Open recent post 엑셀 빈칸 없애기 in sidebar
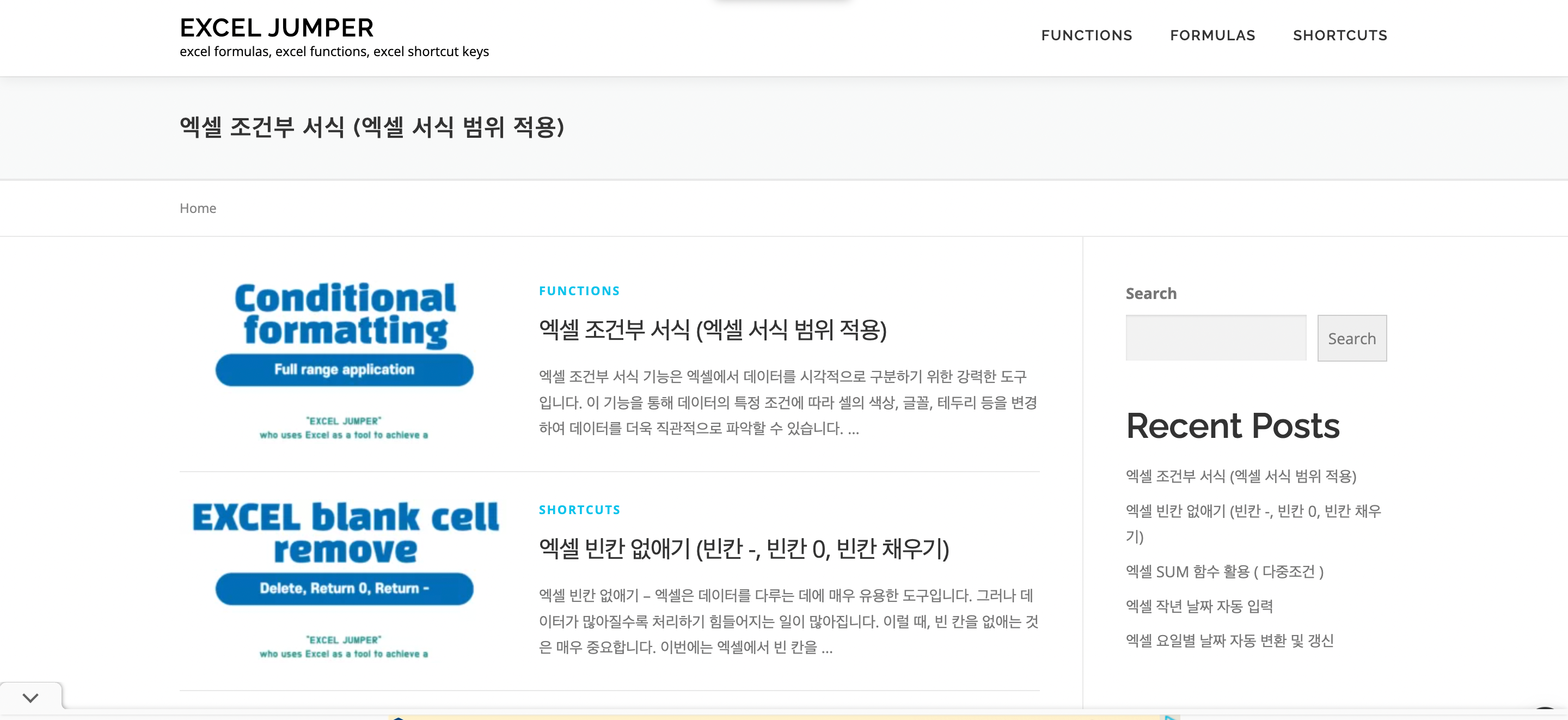 pos(1253,523)
